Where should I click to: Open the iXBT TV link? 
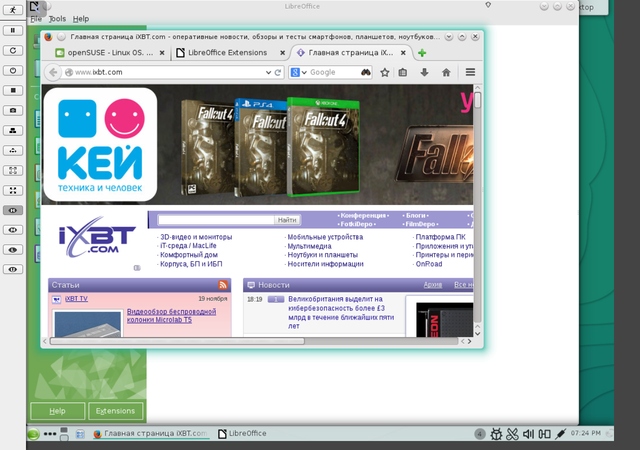click(x=76, y=299)
